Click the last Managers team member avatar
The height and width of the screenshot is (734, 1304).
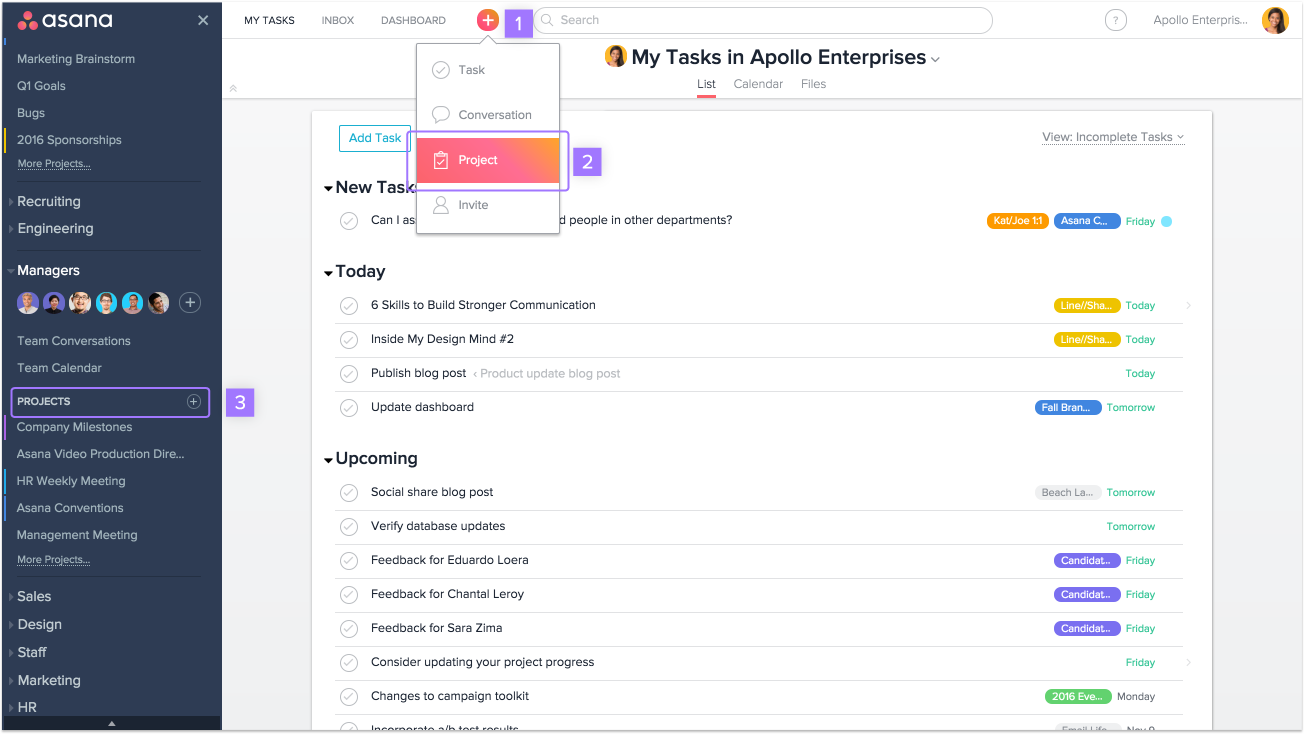tap(159, 303)
